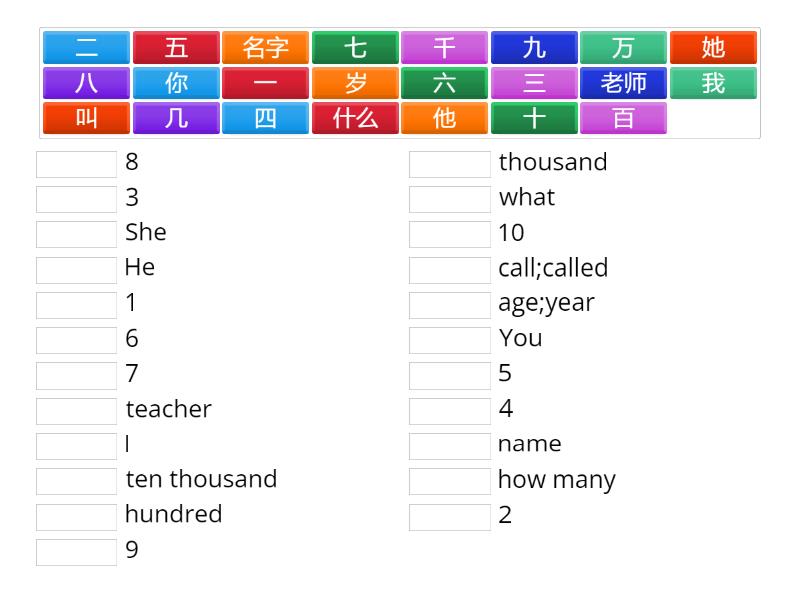This screenshot has height=600, width=800.
Task: Click the answer box next to "name"
Action: click(450, 446)
